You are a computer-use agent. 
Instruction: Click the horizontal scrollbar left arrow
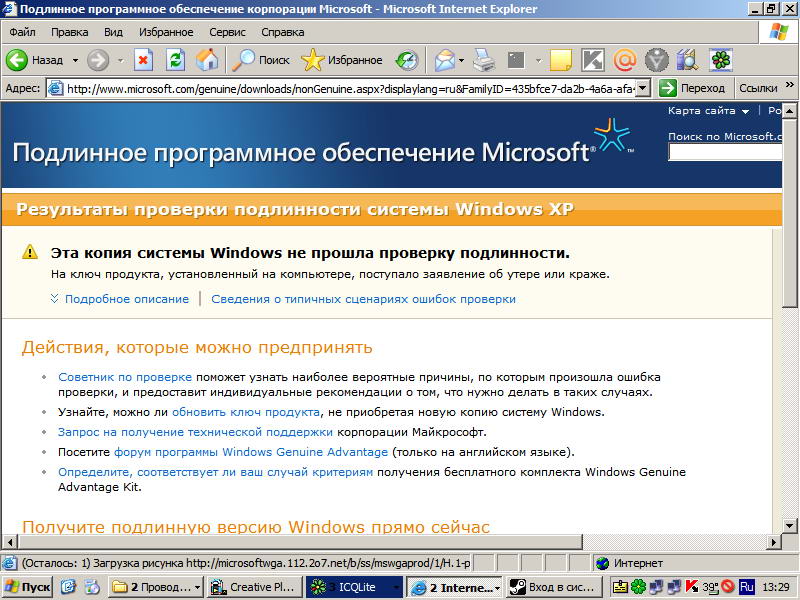tap(9, 542)
